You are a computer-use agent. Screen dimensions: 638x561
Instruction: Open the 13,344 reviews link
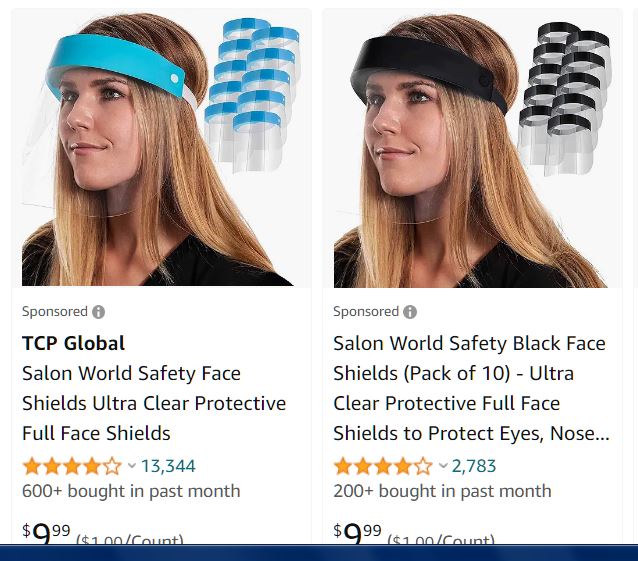[168, 466]
